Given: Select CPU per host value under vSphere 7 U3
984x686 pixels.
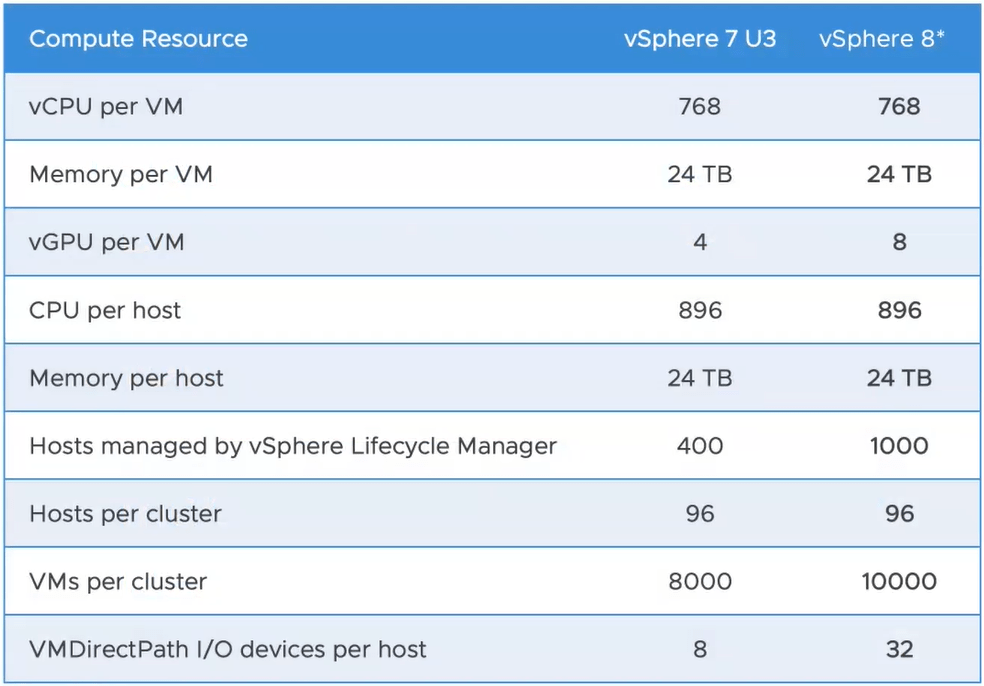Looking at the screenshot, I should click(x=699, y=310).
